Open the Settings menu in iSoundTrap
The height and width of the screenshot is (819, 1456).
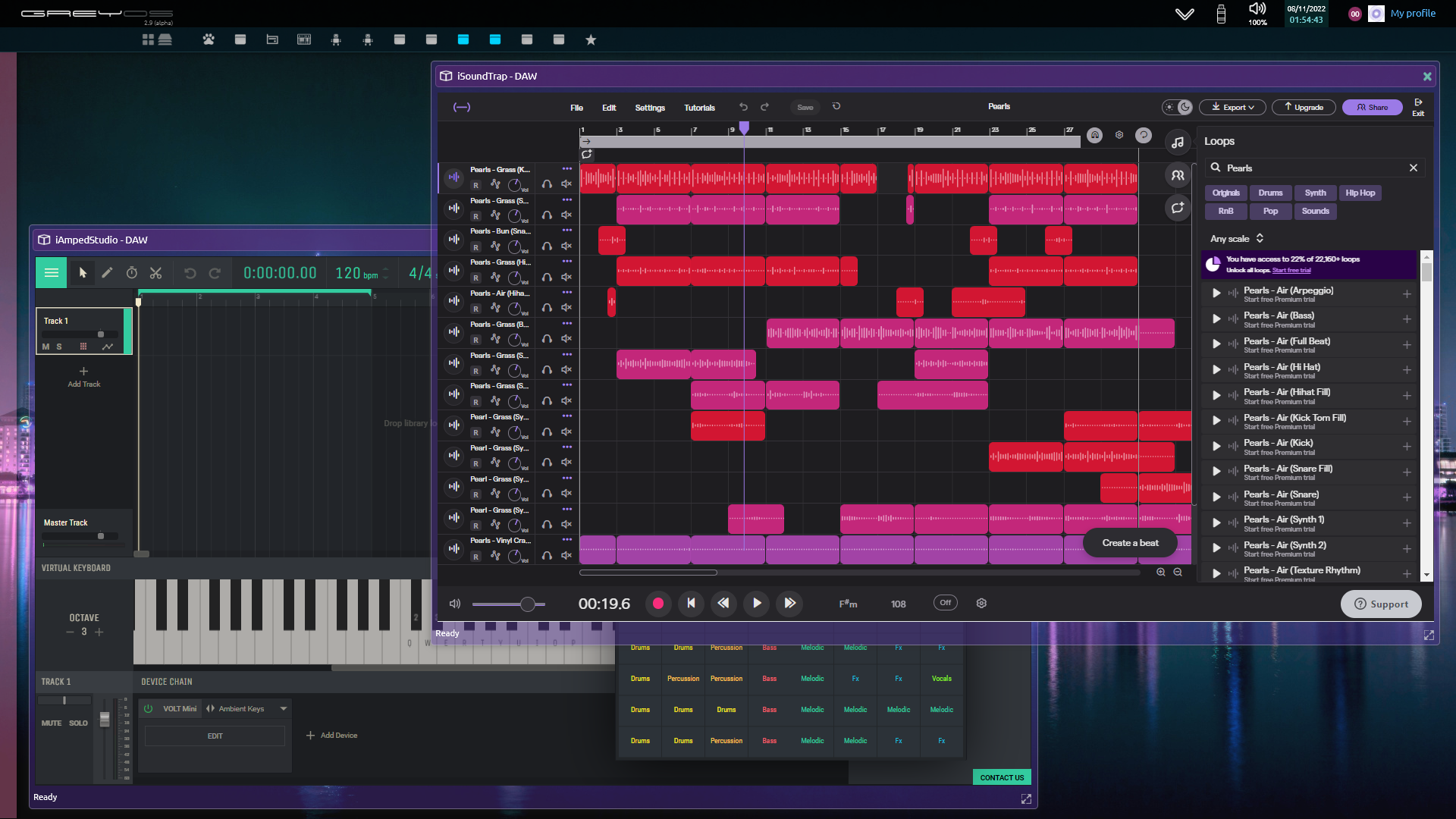650,108
